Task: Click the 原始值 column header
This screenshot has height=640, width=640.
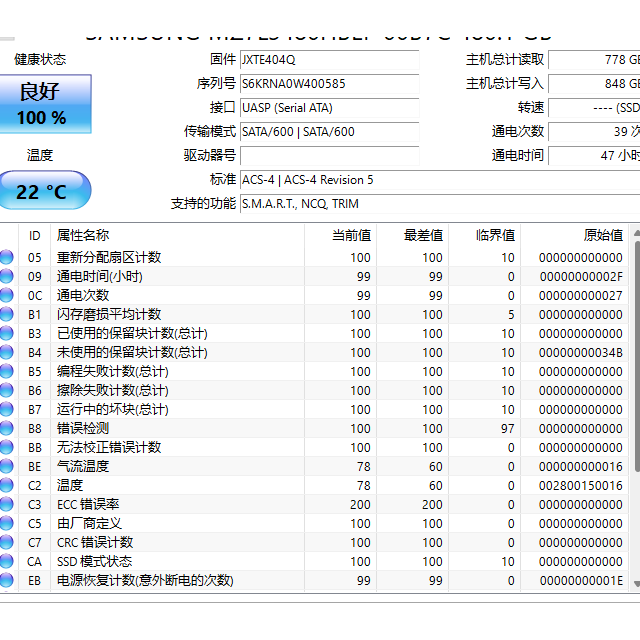Action: click(x=574, y=236)
